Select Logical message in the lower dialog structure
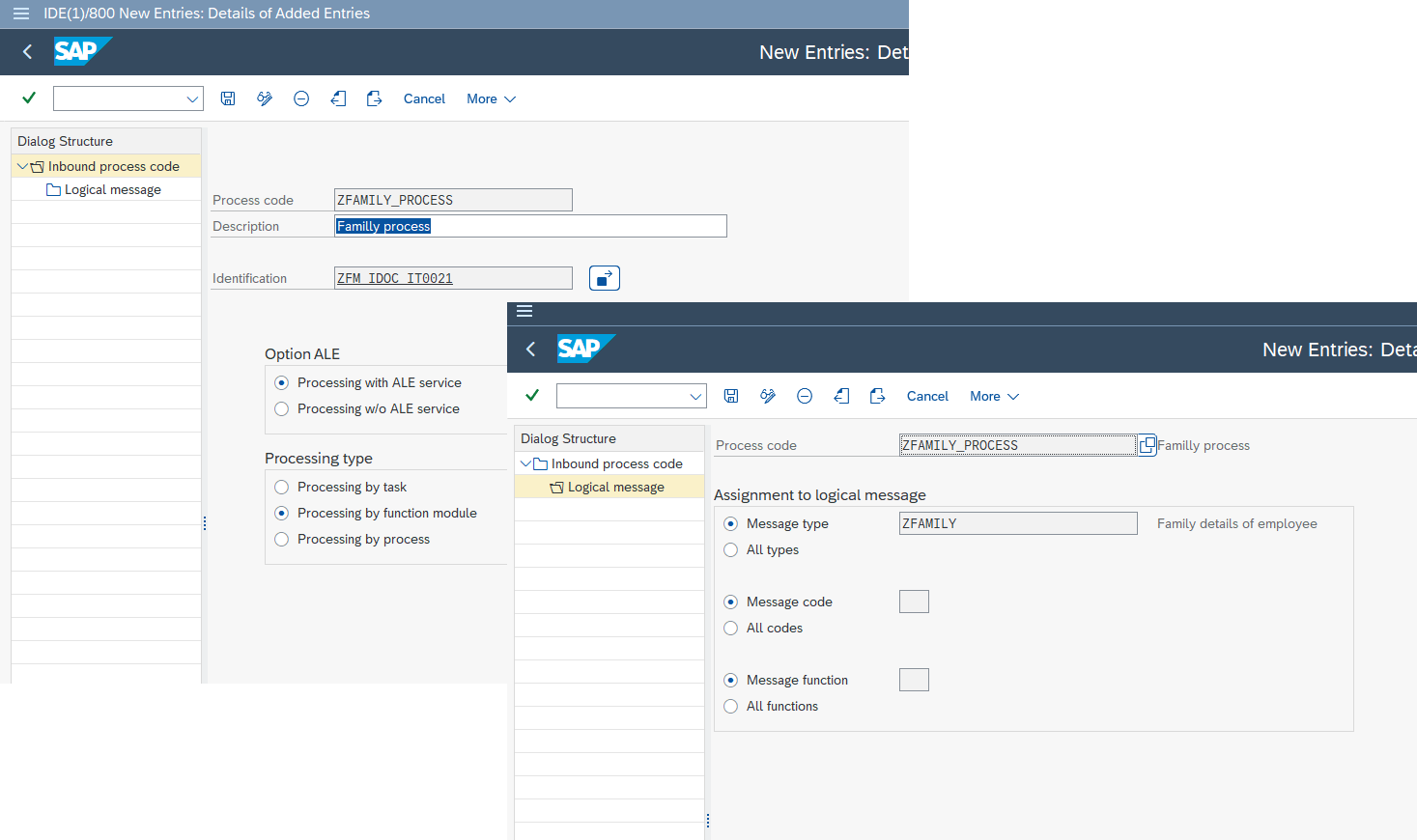Viewport: 1417px width, 840px height. pyautogui.click(x=615, y=487)
